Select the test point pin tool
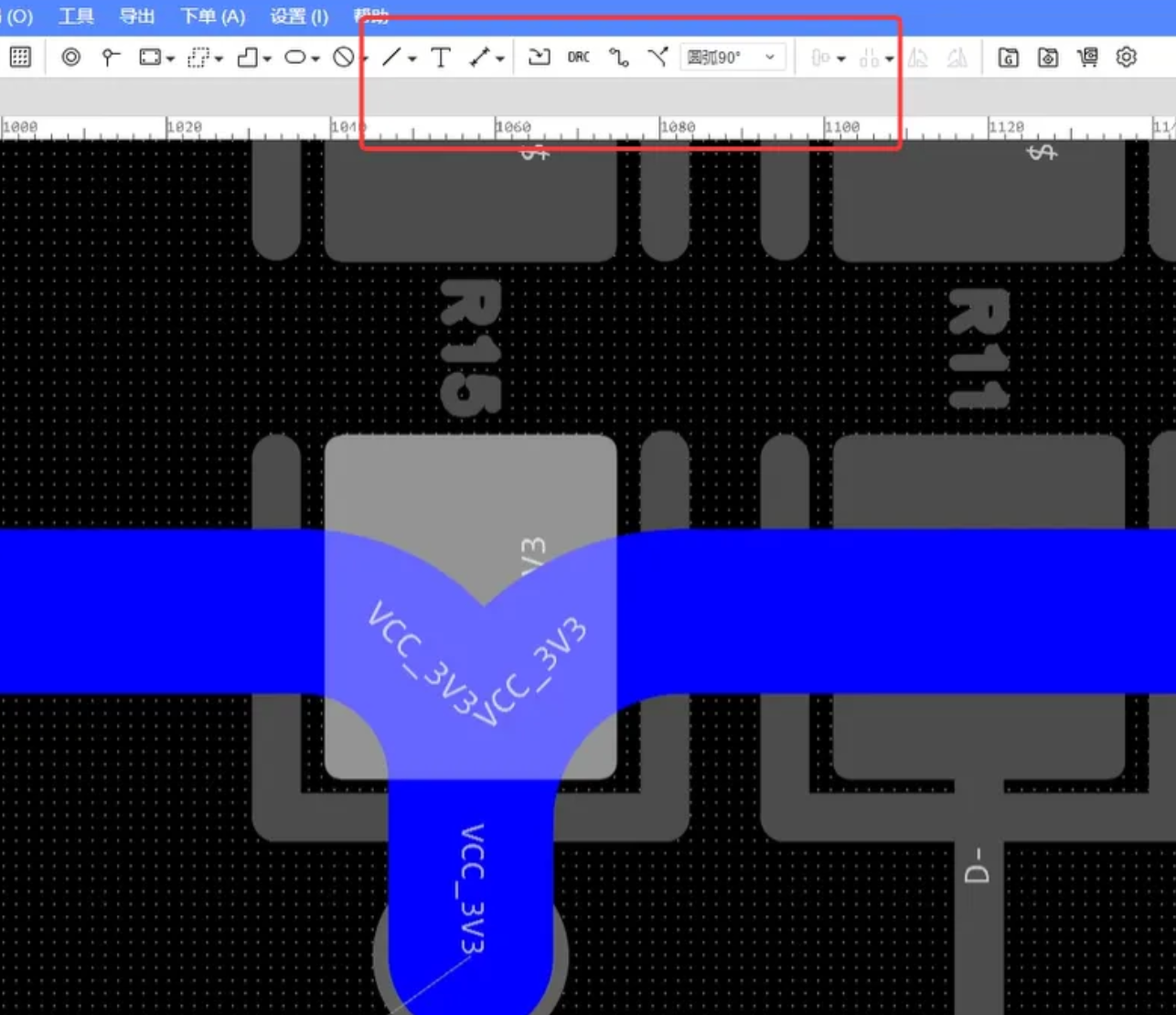1176x1015 pixels. coord(111,58)
